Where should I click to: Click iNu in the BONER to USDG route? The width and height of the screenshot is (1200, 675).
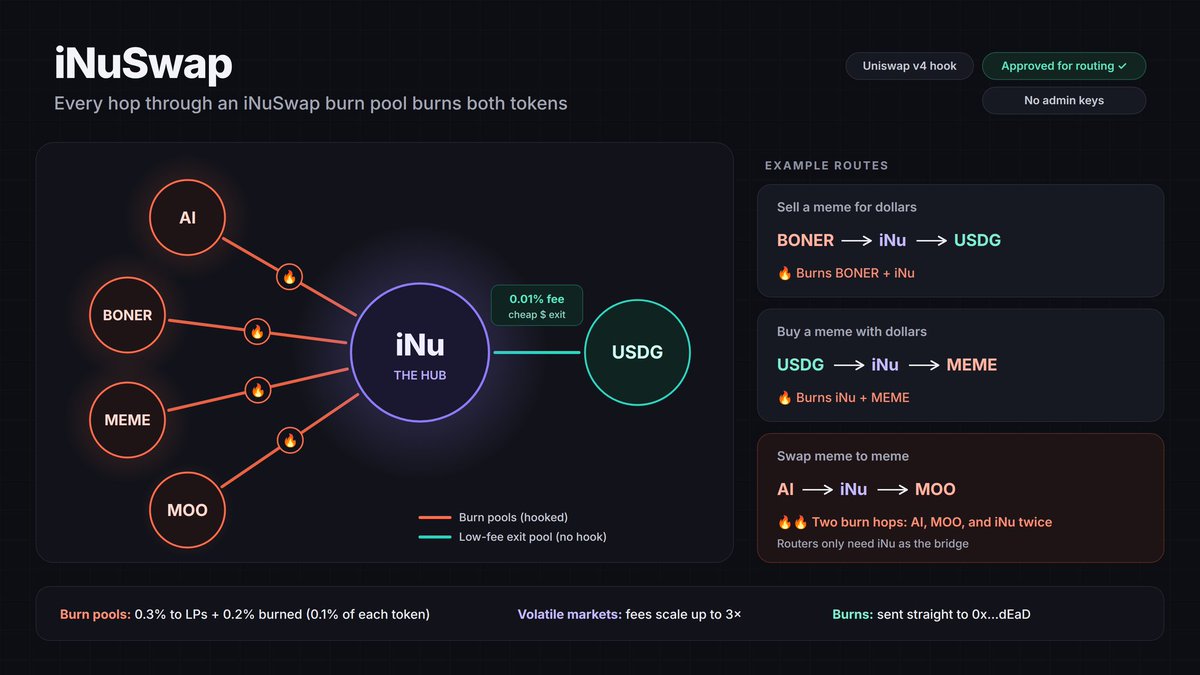[894, 240]
